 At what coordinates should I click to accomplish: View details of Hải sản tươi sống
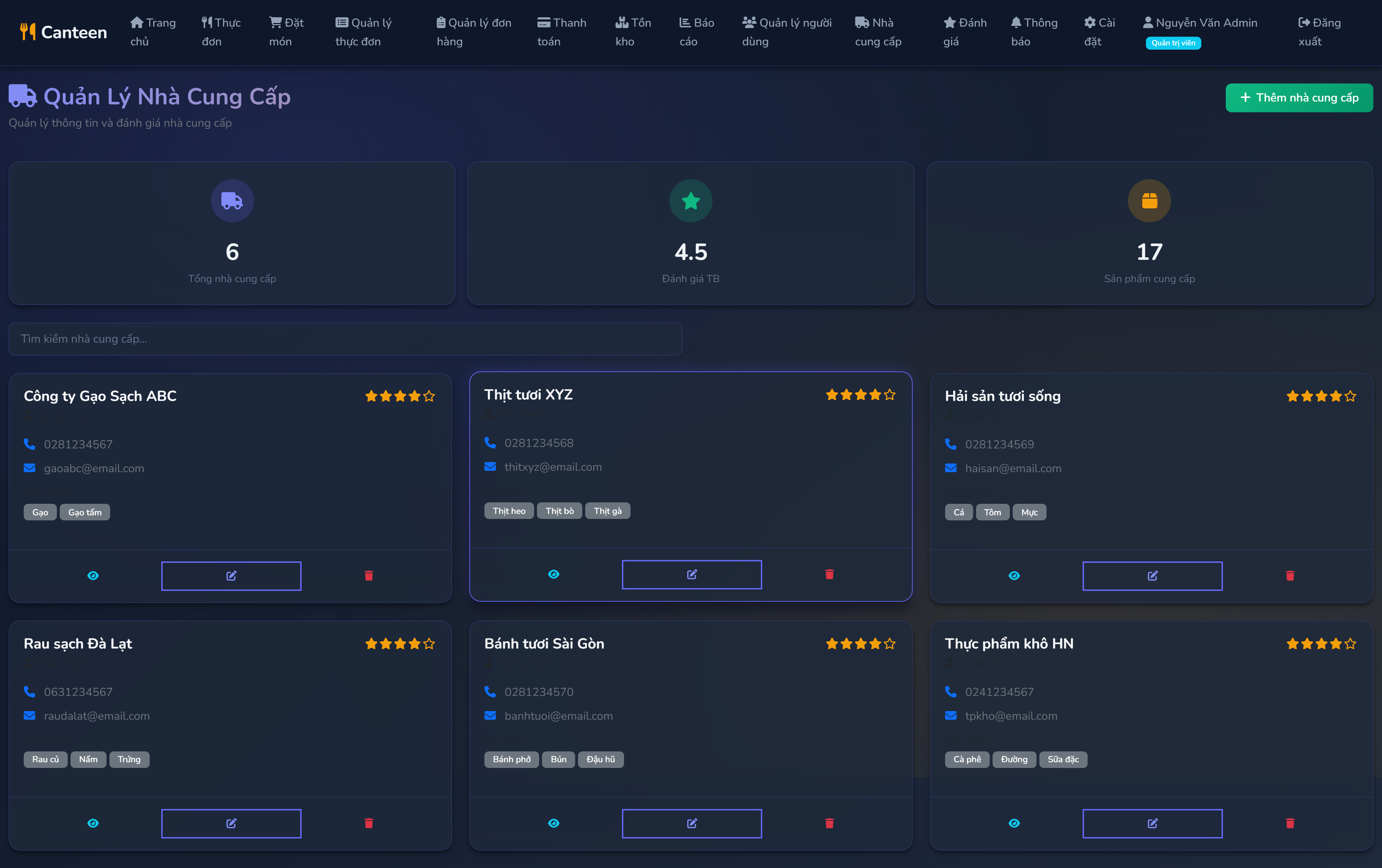[x=1014, y=575]
